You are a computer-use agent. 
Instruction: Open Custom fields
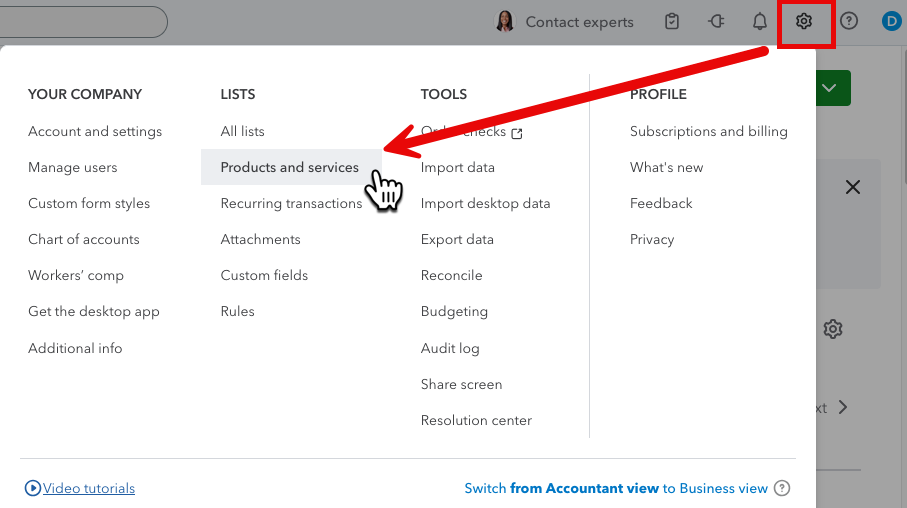tap(264, 275)
